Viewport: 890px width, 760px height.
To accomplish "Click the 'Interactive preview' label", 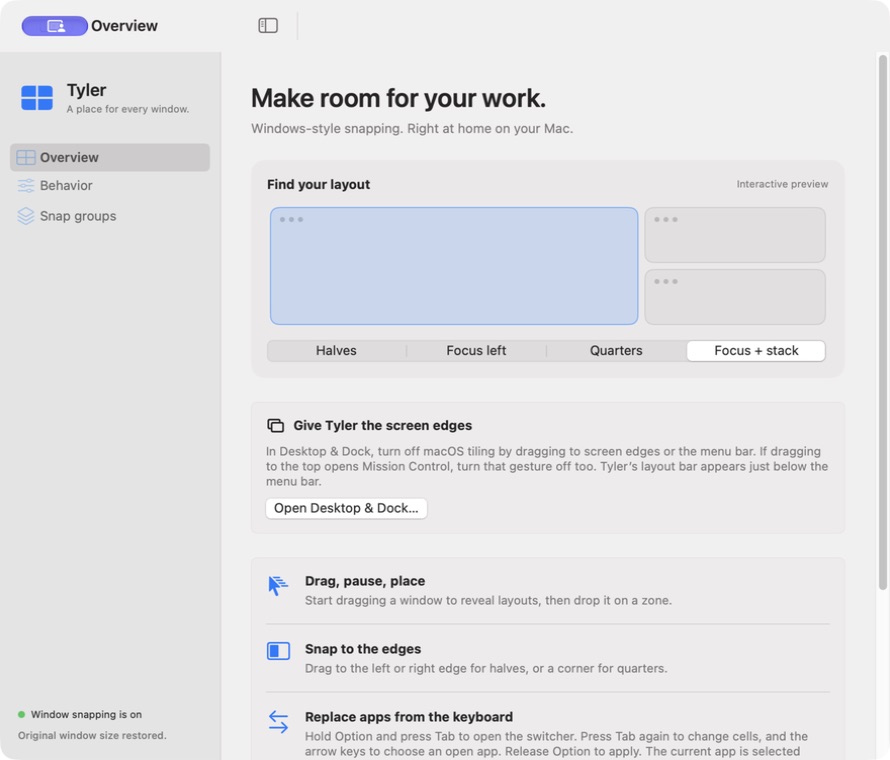I will tap(782, 184).
